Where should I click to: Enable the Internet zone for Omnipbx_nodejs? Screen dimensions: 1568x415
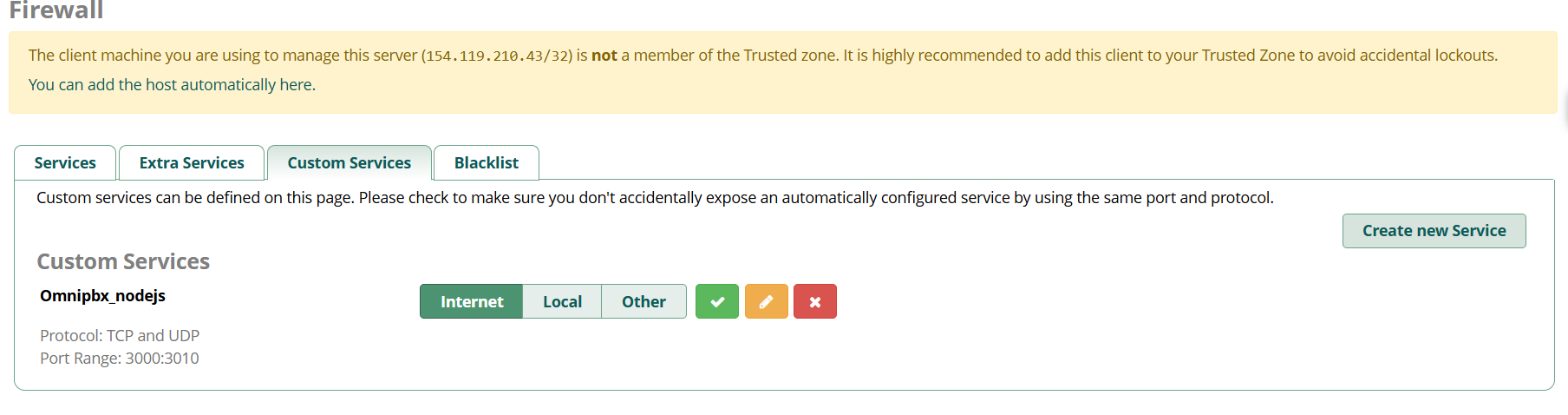coord(471,301)
